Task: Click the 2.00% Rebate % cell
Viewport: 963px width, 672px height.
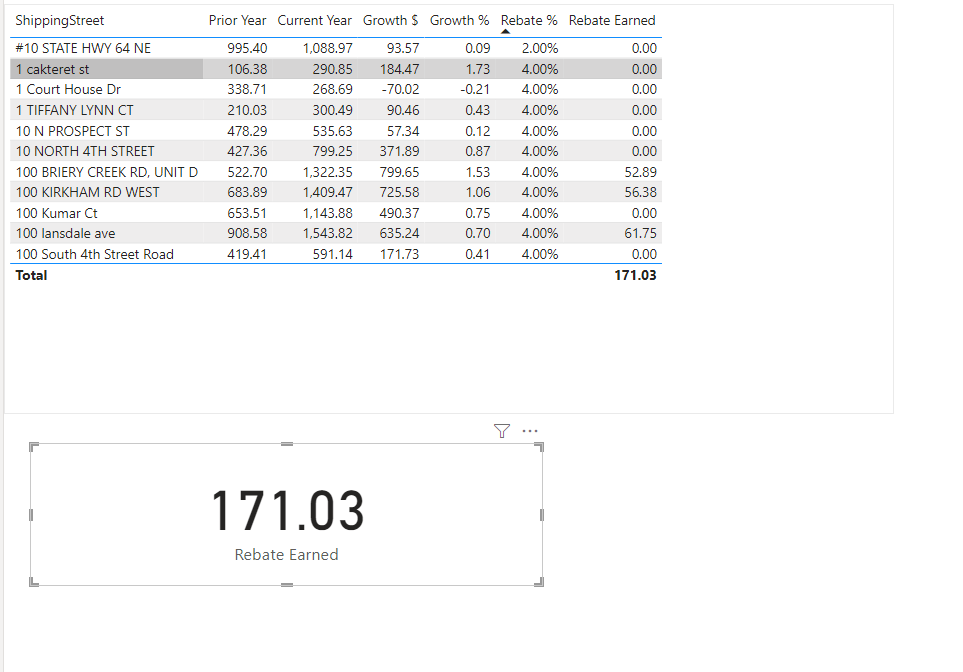Action: click(x=540, y=48)
